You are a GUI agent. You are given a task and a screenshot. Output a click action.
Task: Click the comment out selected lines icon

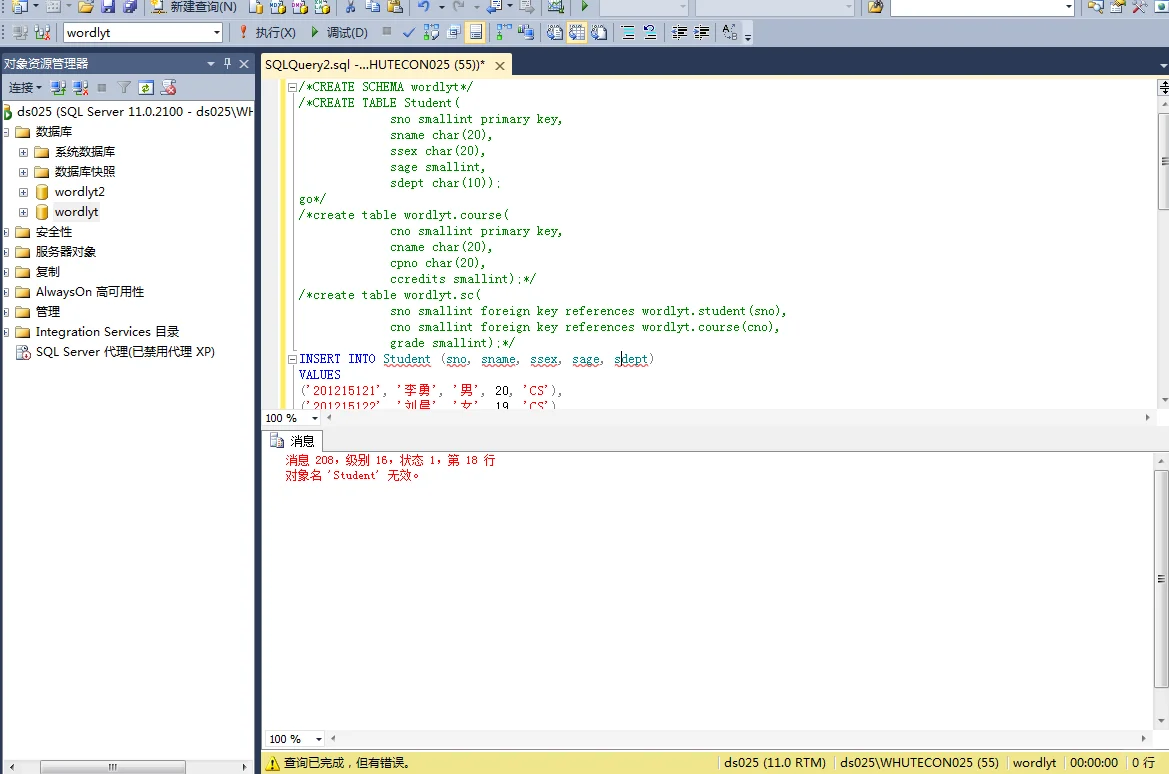627,33
